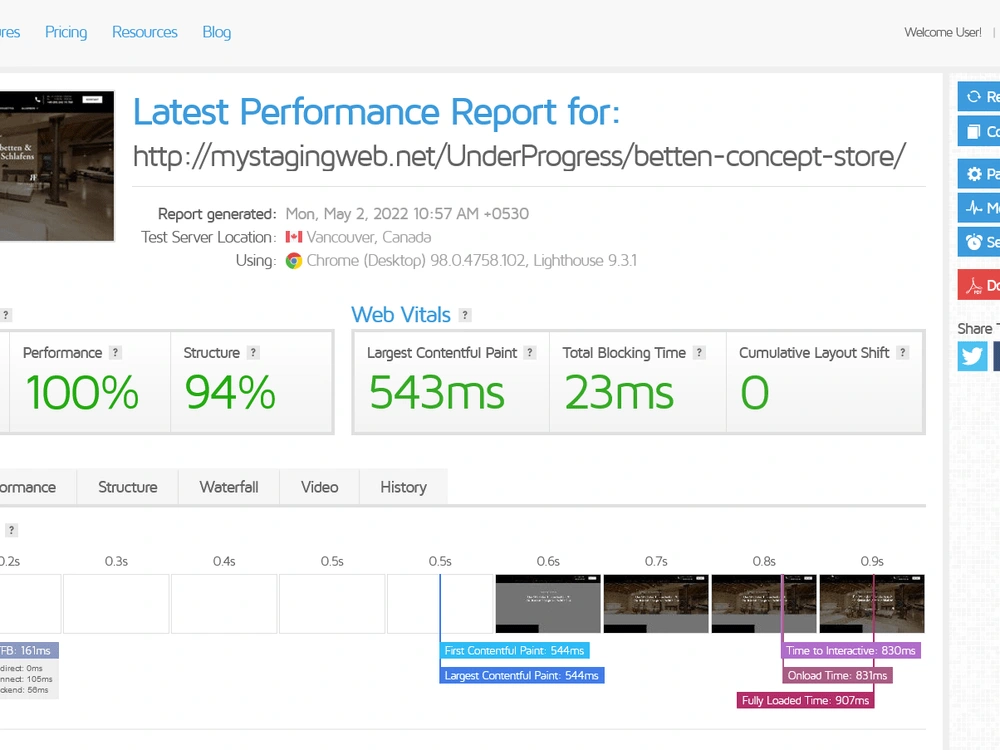Click the Fully Loaded Time: 907ms marker
1000x750 pixels.
pyautogui.click(x=805, y=700)
